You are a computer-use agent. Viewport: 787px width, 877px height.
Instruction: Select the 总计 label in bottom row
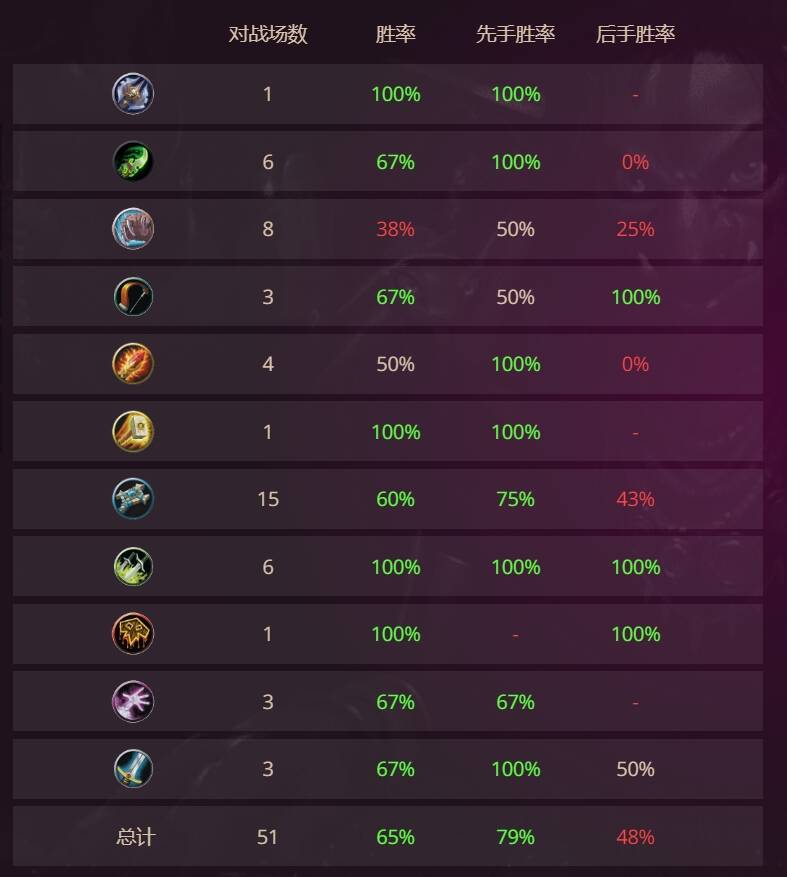coord(135,837)
